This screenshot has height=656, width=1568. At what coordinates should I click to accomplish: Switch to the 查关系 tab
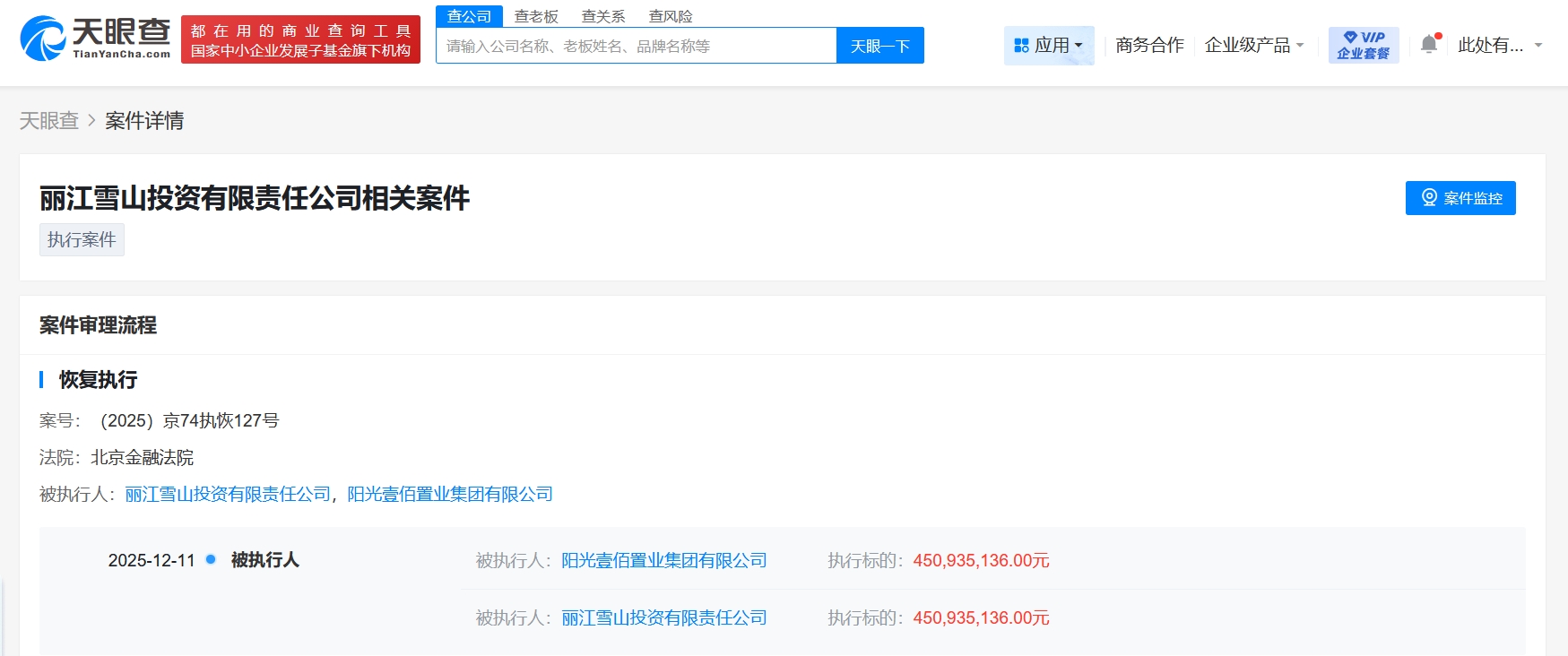603,16
